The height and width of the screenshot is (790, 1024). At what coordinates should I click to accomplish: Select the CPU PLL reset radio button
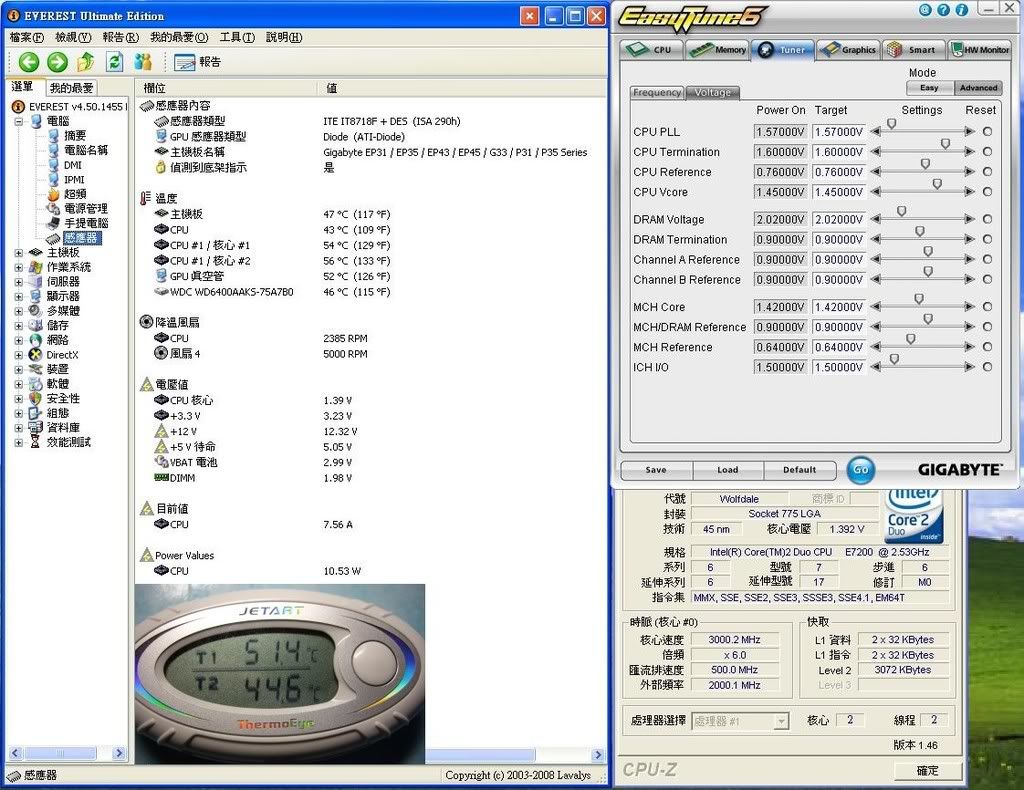987,131
